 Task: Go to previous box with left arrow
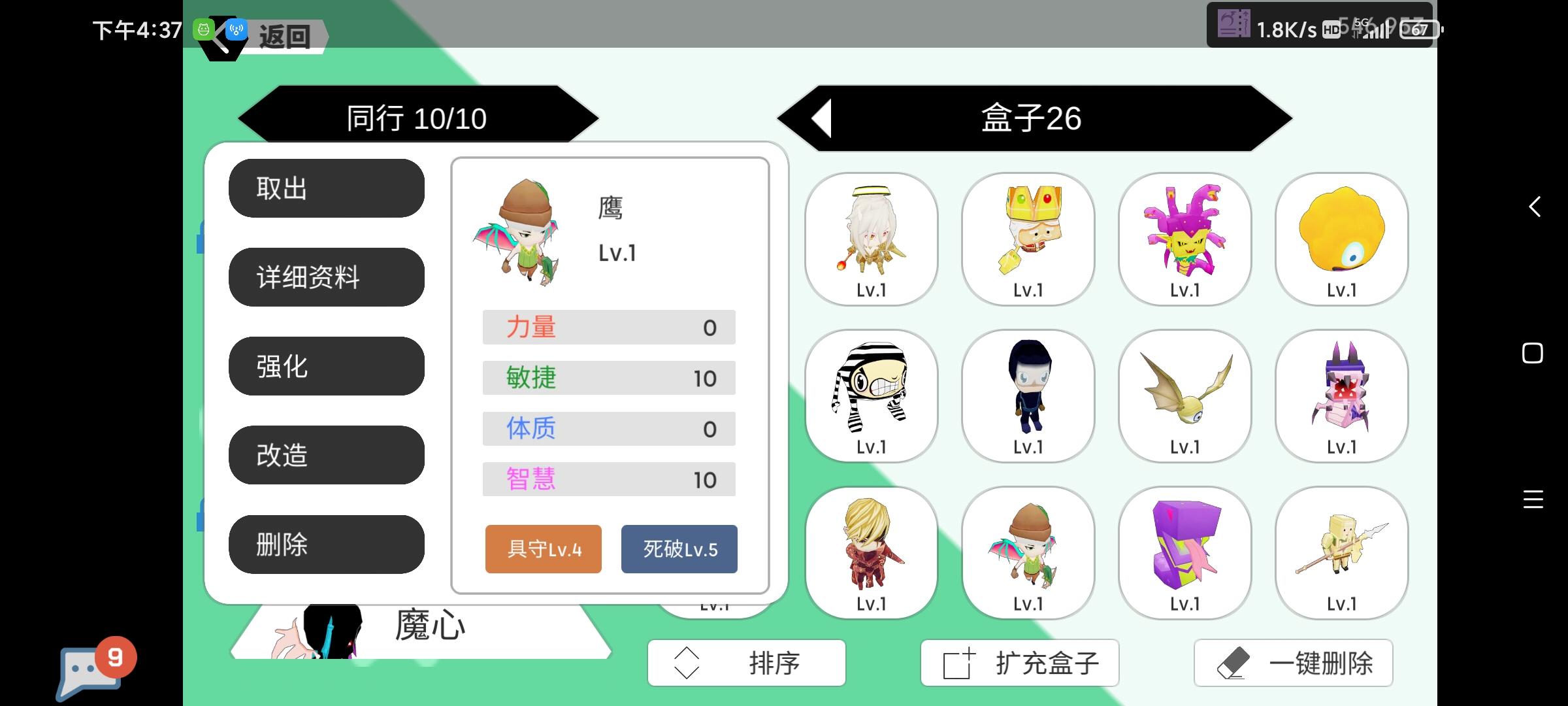(x=822, y=118)
